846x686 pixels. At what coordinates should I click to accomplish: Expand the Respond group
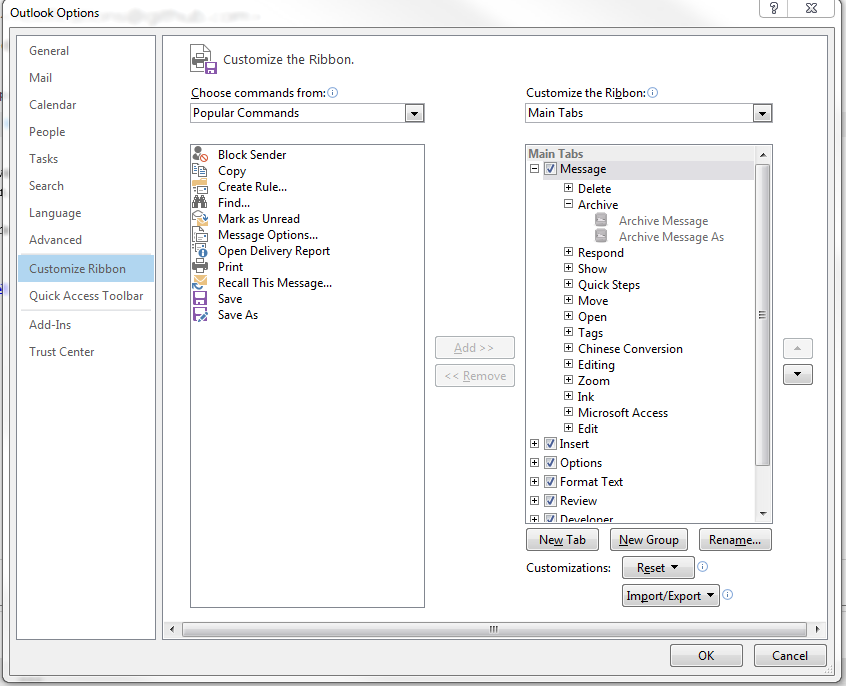point(568,252)
